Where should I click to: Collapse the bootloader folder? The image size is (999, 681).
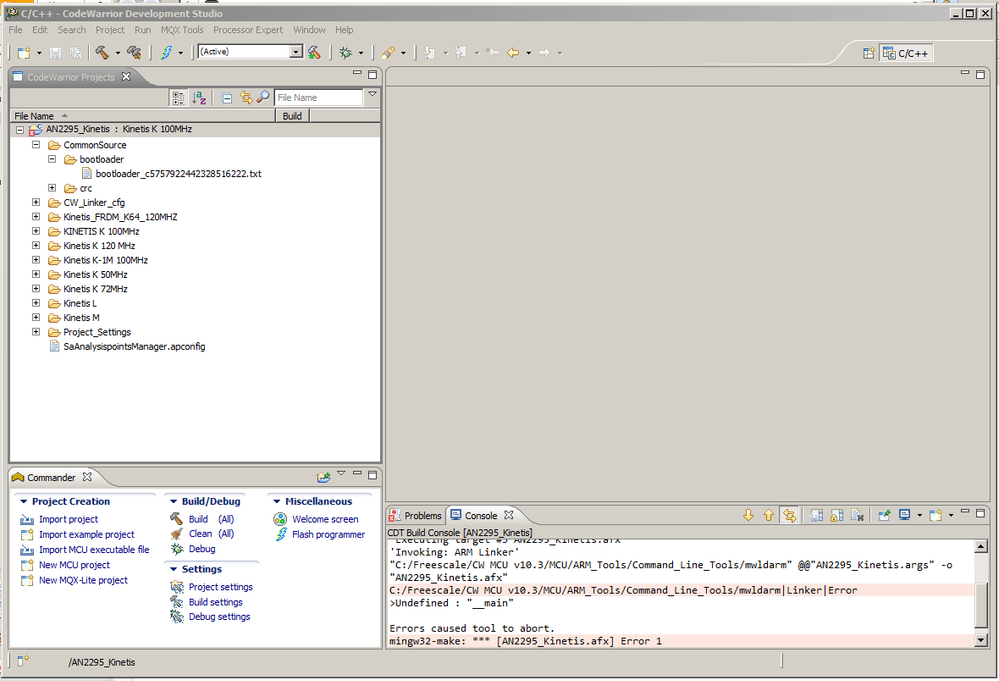pos(52,159)
